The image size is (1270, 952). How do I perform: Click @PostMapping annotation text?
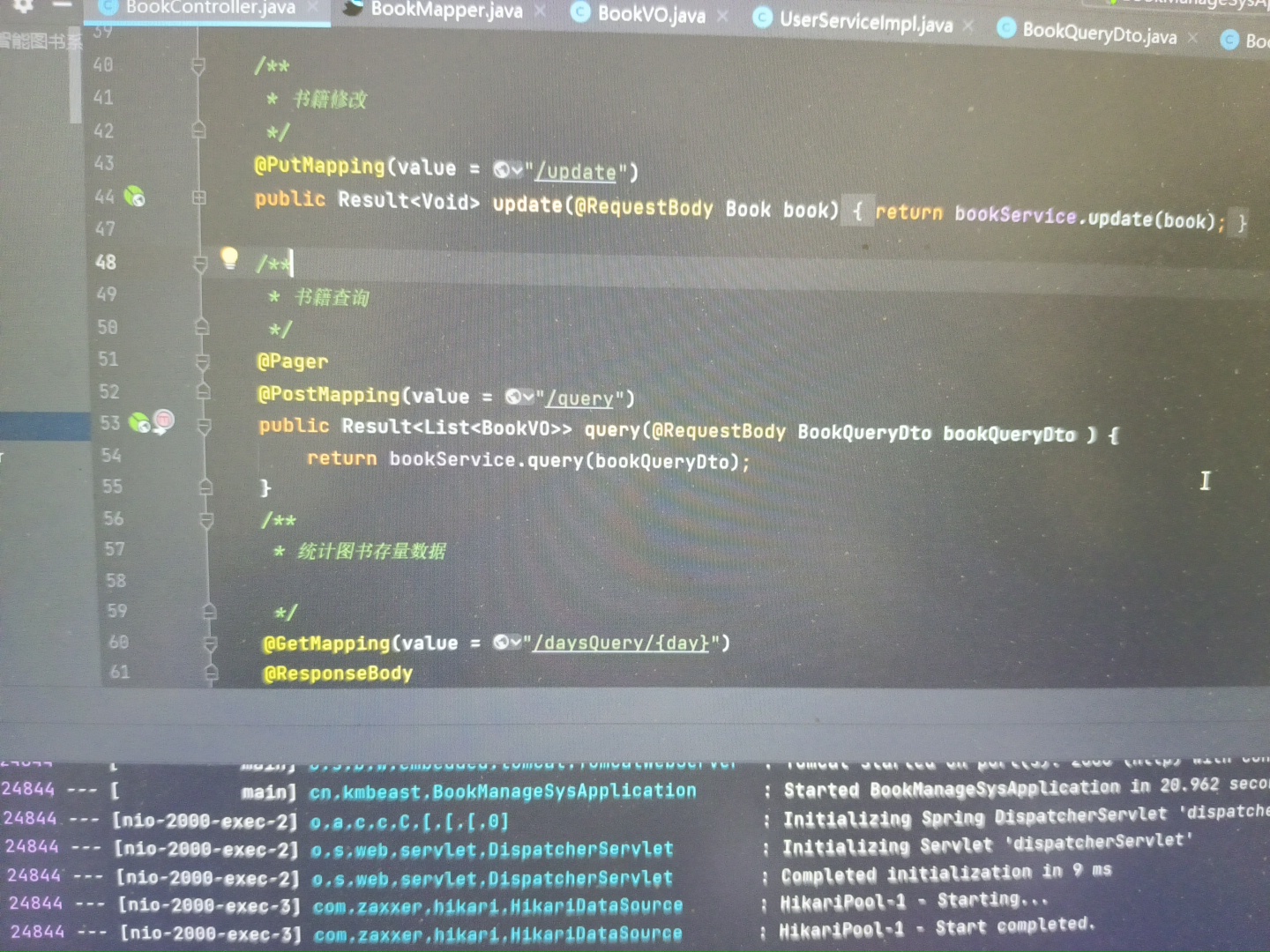pos(328,394)
